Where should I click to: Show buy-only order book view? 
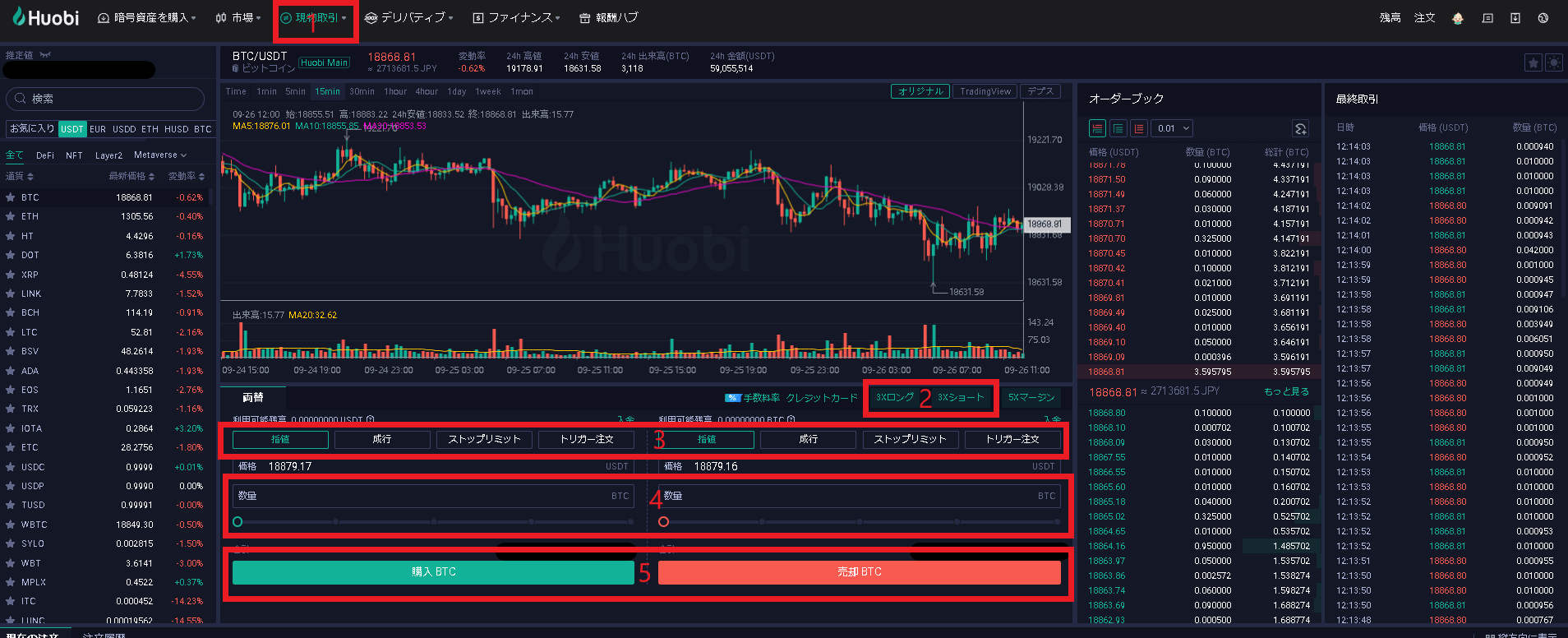pos(1118,128)
